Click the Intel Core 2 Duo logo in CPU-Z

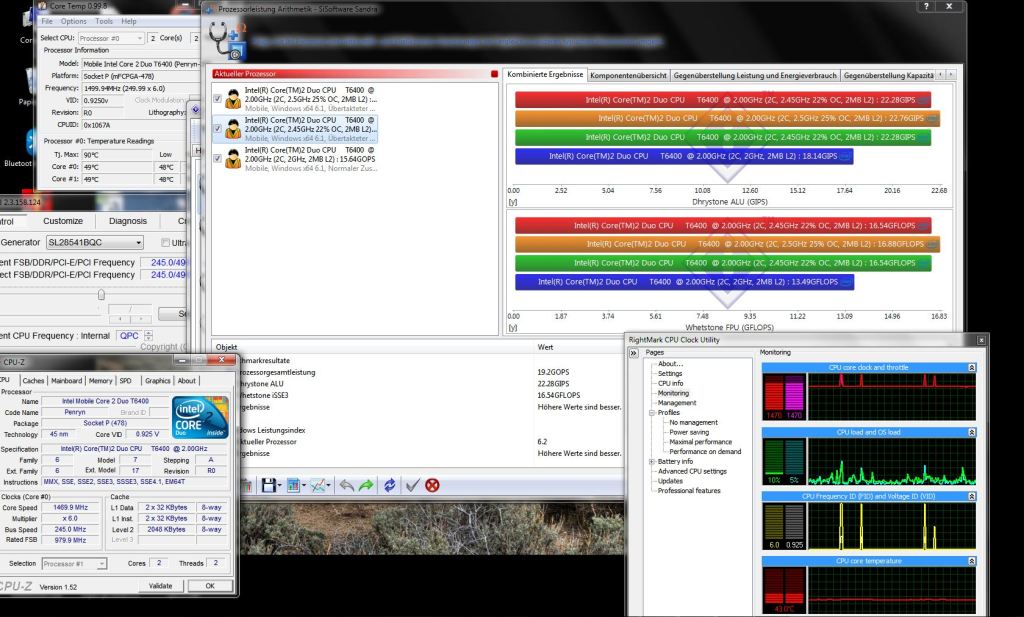200,417
